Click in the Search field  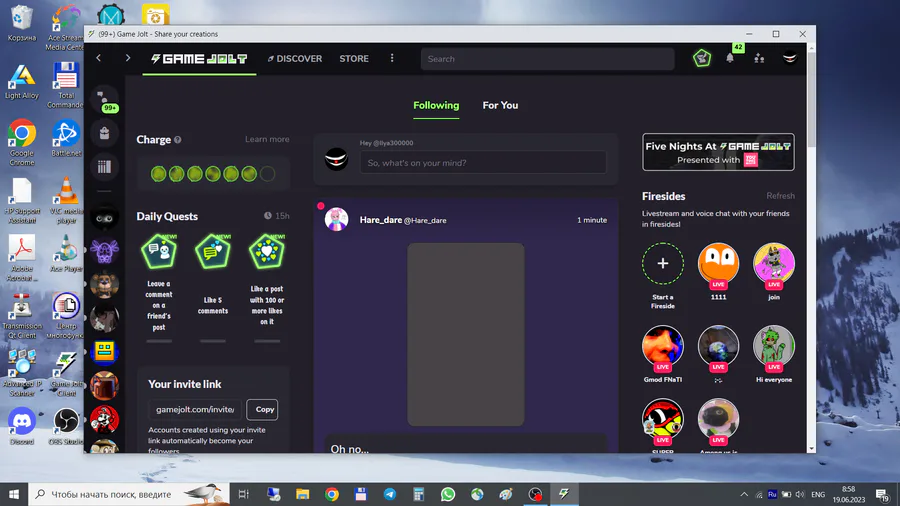coord(547,59)
